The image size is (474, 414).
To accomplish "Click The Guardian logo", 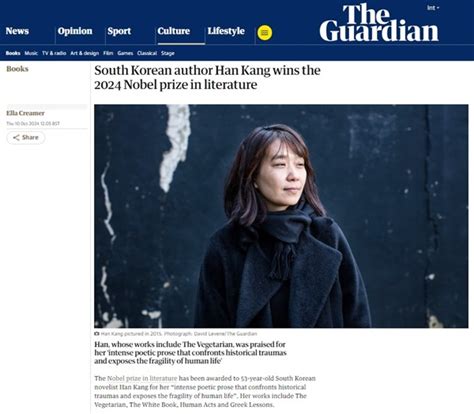I will click(x=379, y=23).
